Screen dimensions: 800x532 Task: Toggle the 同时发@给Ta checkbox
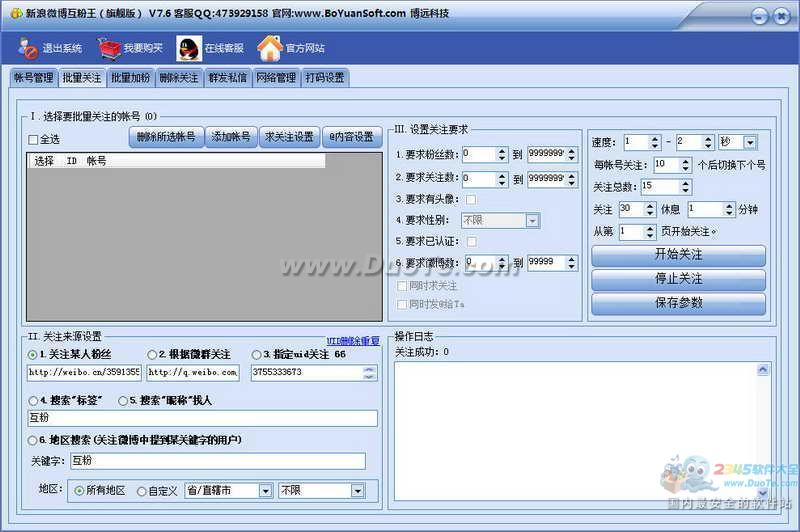[x=402, y=305]
